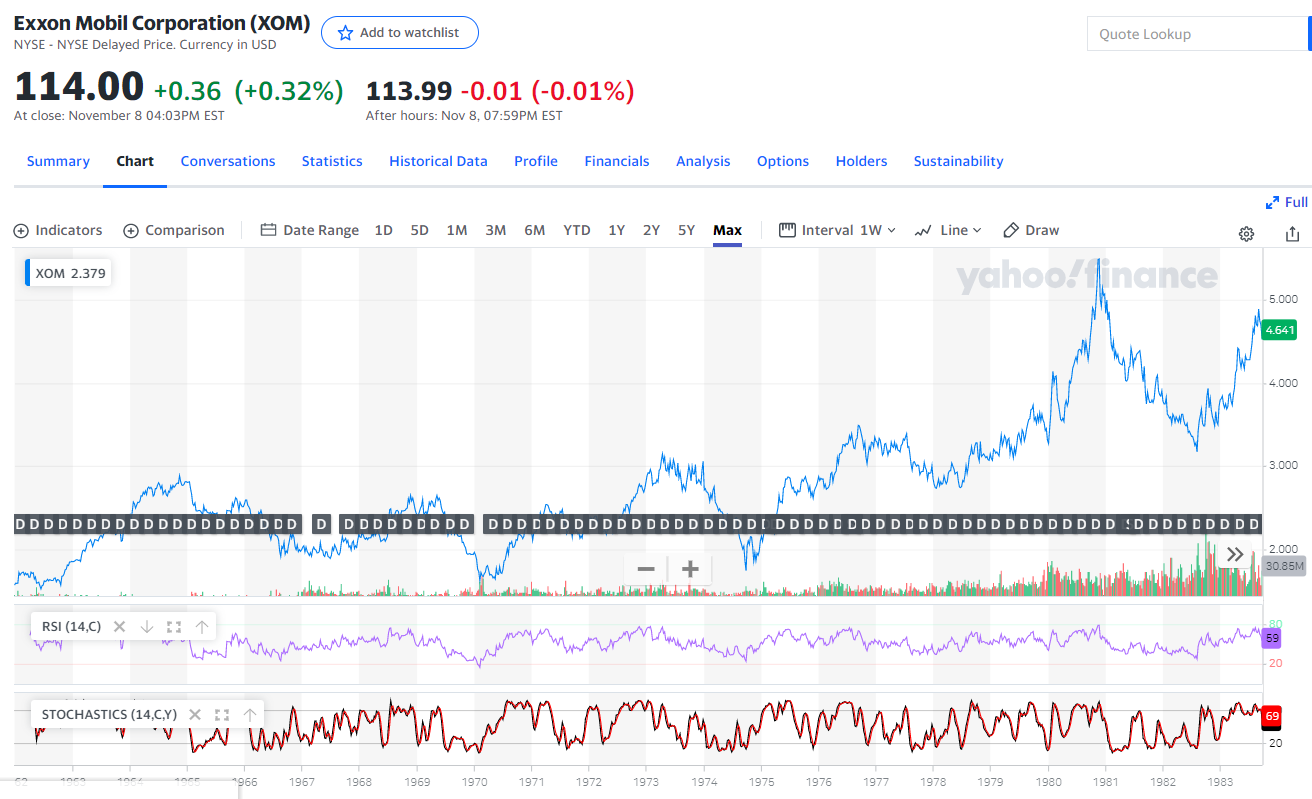Click the RSI (14,C) label
The width and height of the screenshot is (1312, 799).
tap(71, 627)
